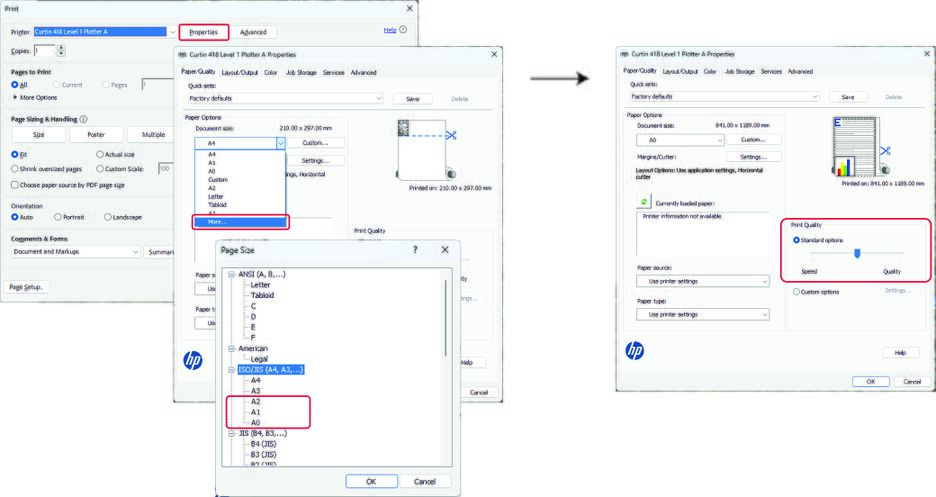Click the HP logo in right properties dialog

pos(635,350)
